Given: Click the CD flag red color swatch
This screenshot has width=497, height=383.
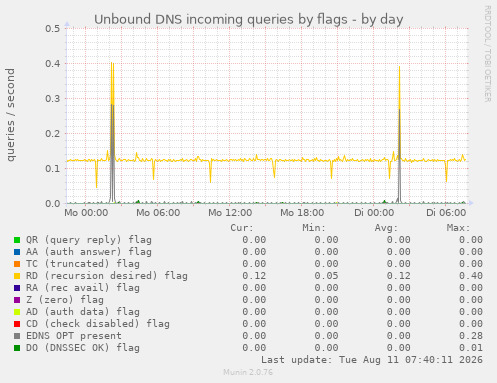Looking at the screenshot, I should point(17,324).
